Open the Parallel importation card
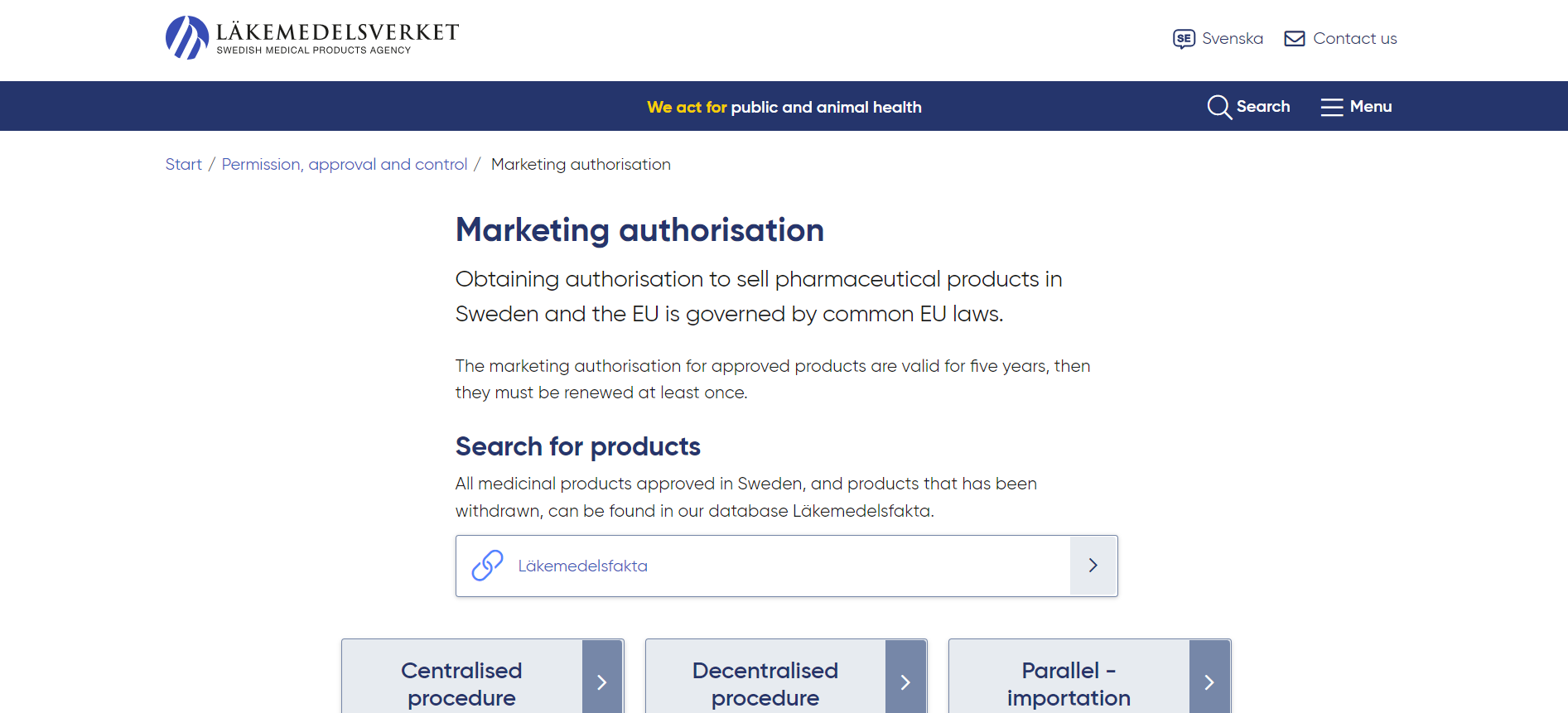 tap(1068, 683)
